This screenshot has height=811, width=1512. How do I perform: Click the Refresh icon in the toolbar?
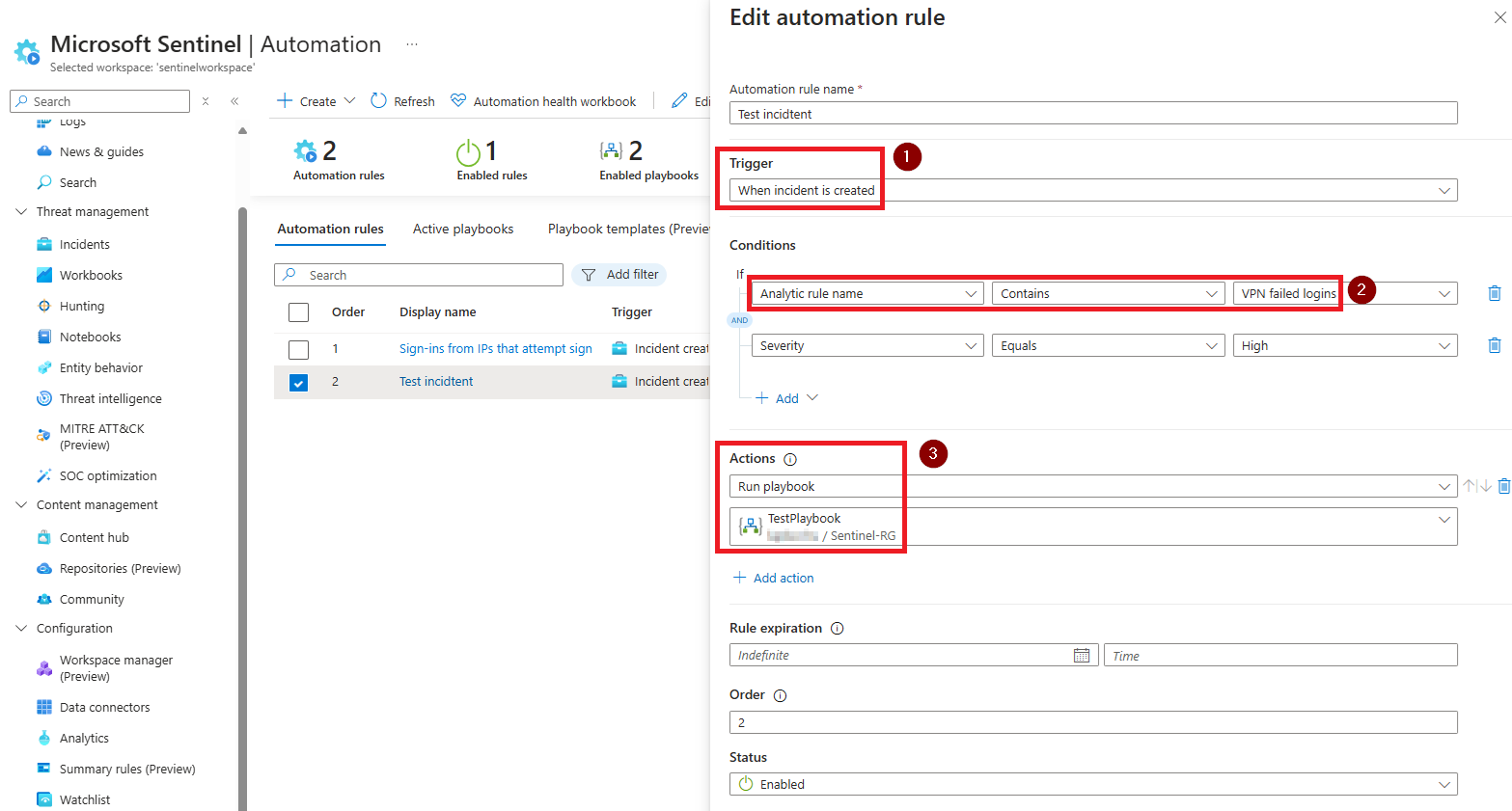[379, 101]
